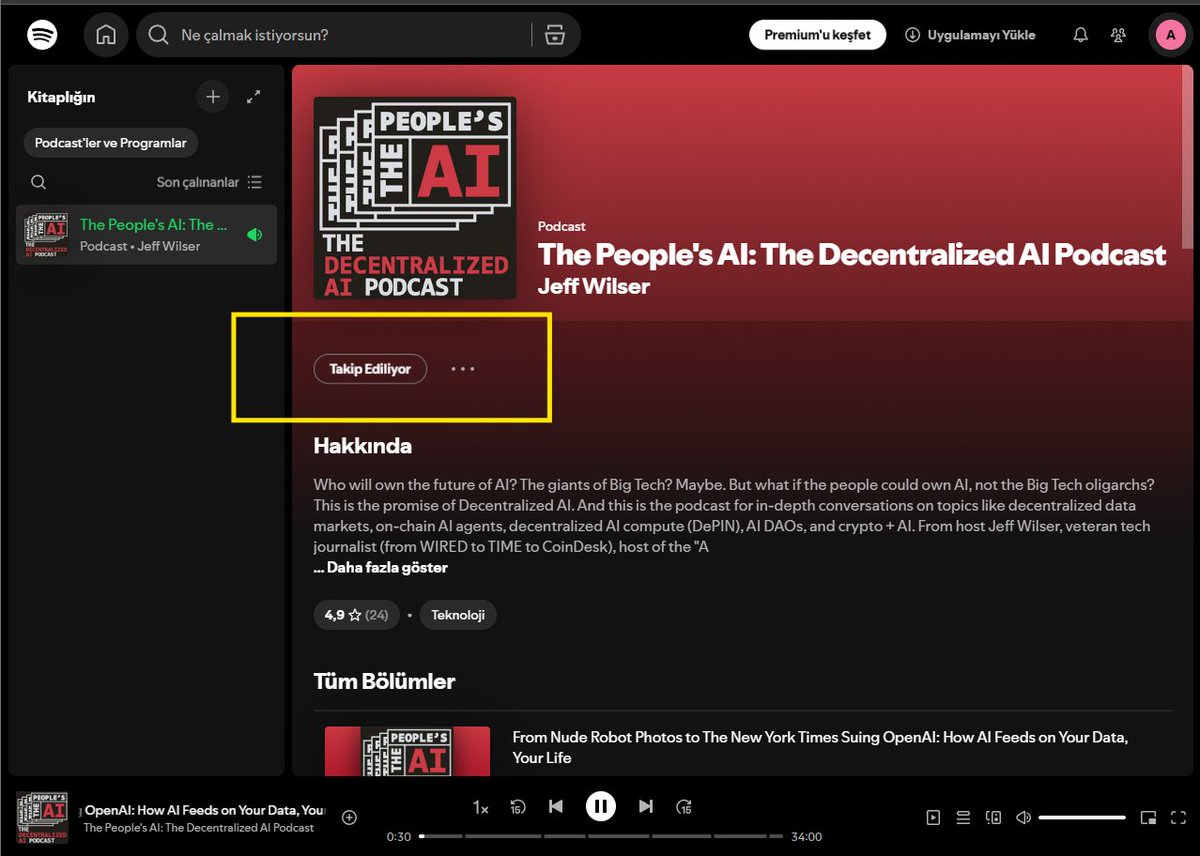
Task: Click the 'Tüm Bölümler' heading
Action: (385, 682)
